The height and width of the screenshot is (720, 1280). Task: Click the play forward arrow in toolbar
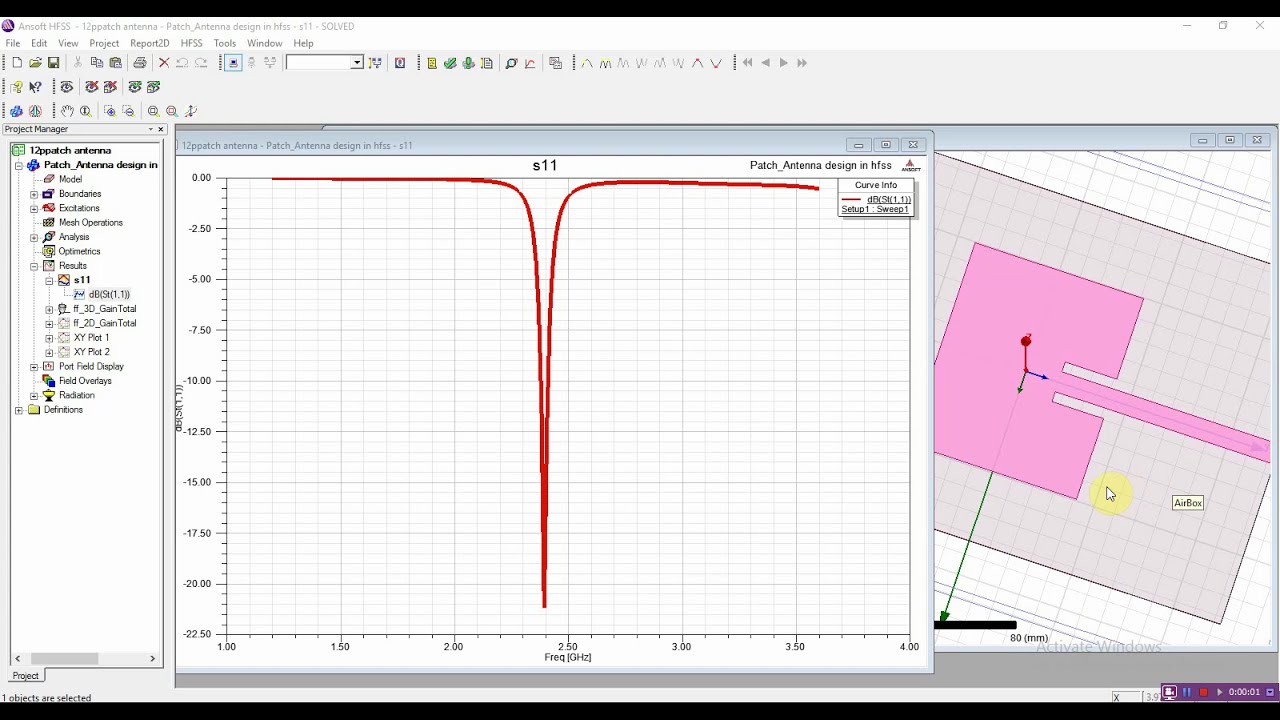[784, 63]
